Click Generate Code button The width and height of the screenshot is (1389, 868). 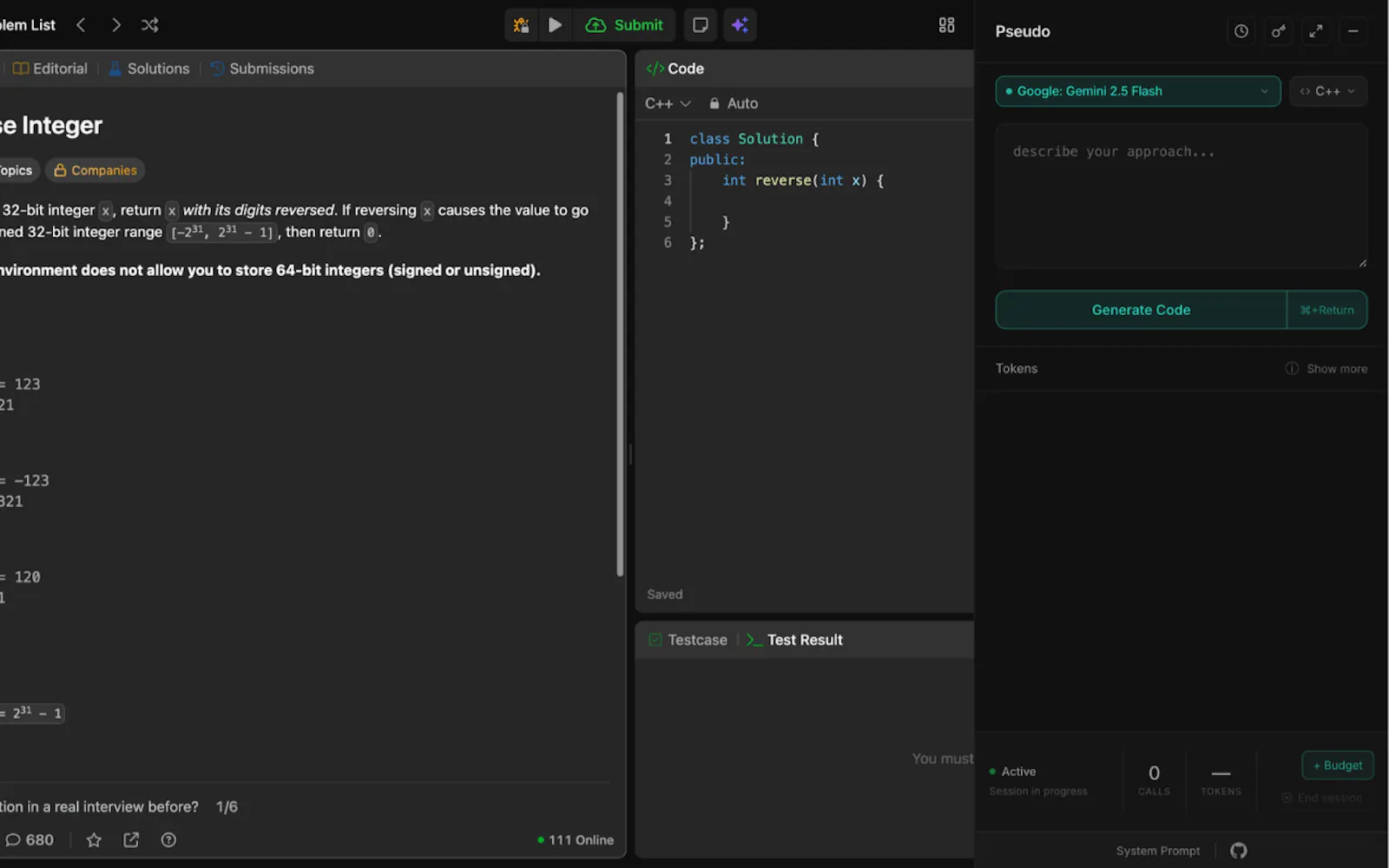pyautogui.click(x=1141, y=310)
